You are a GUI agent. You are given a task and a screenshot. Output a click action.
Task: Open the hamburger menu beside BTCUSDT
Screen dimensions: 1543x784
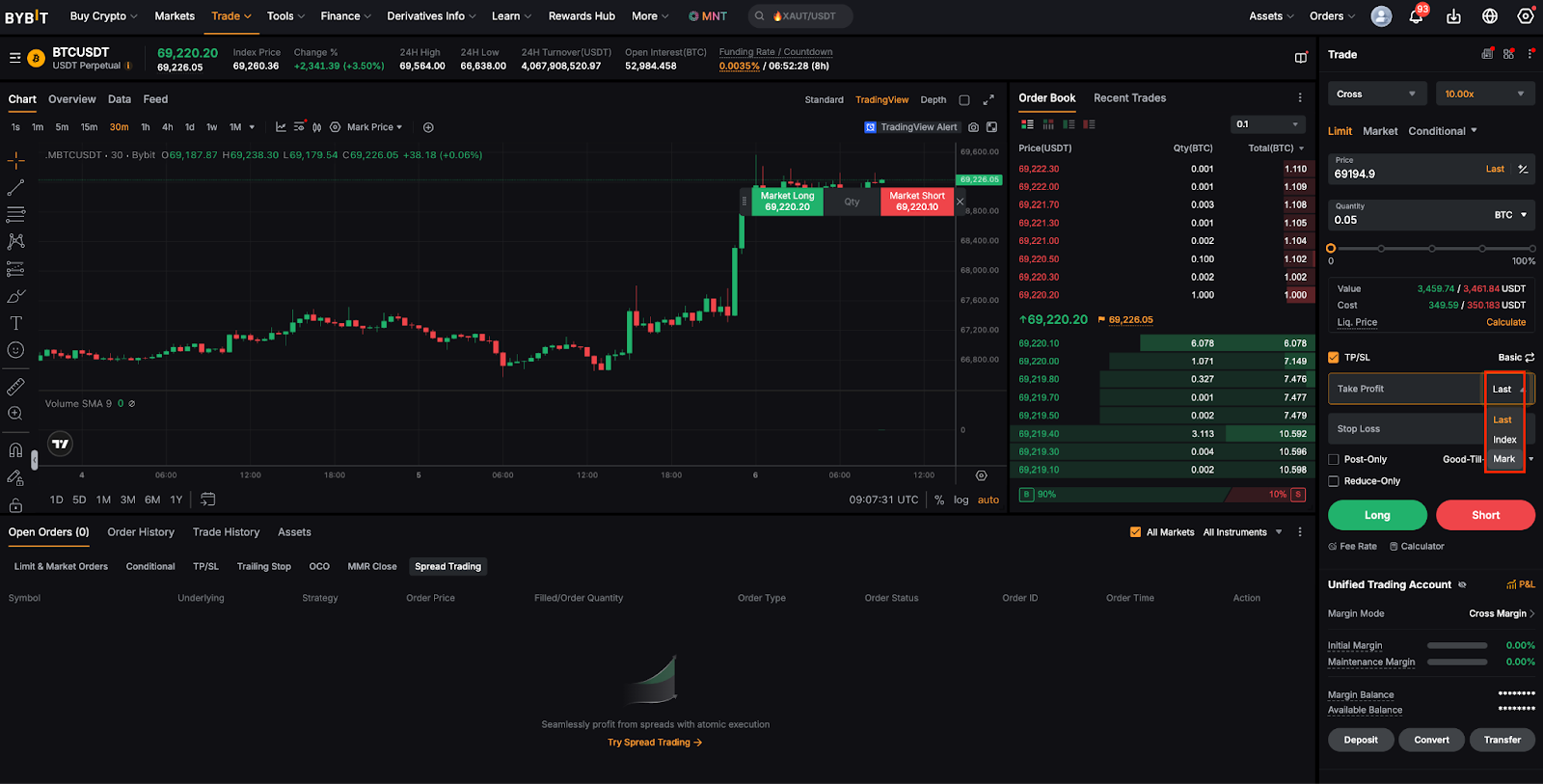pos(15,58)
